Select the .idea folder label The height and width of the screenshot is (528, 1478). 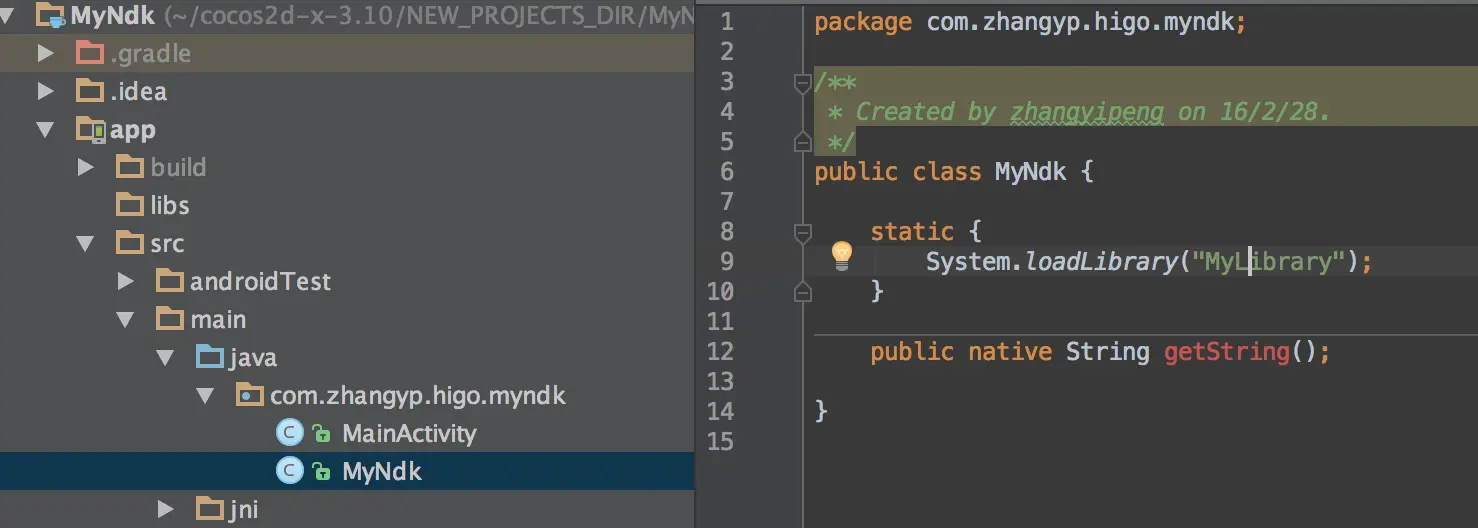(138, 91)
